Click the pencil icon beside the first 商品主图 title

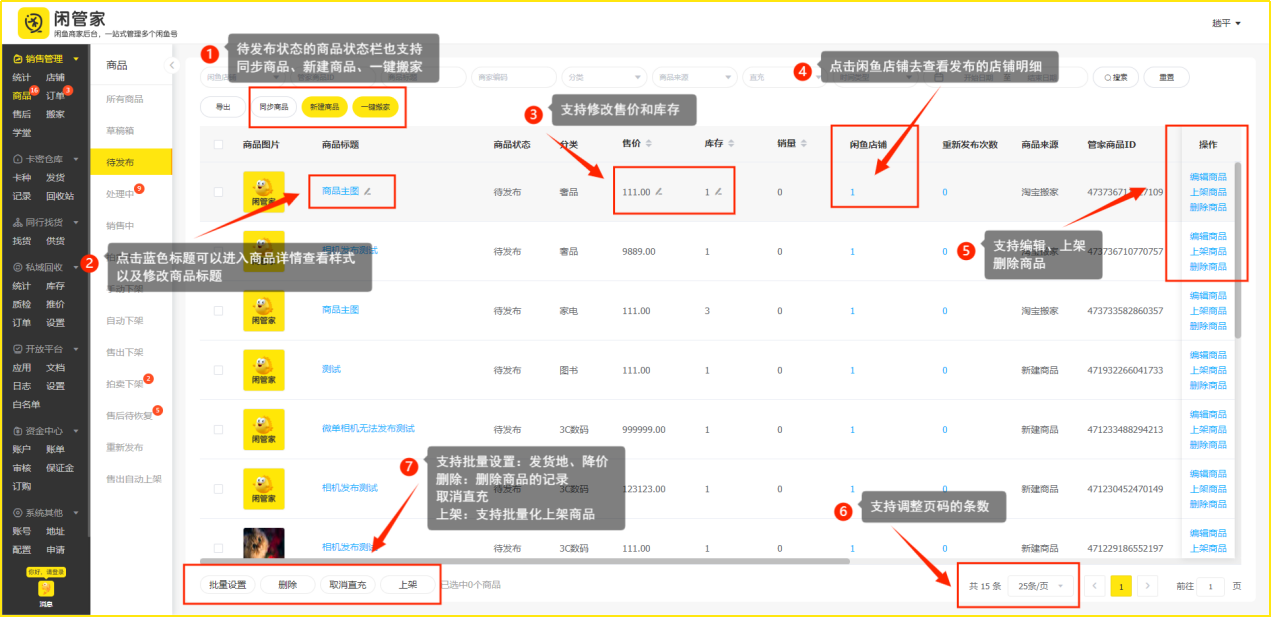tap(367, 190)
